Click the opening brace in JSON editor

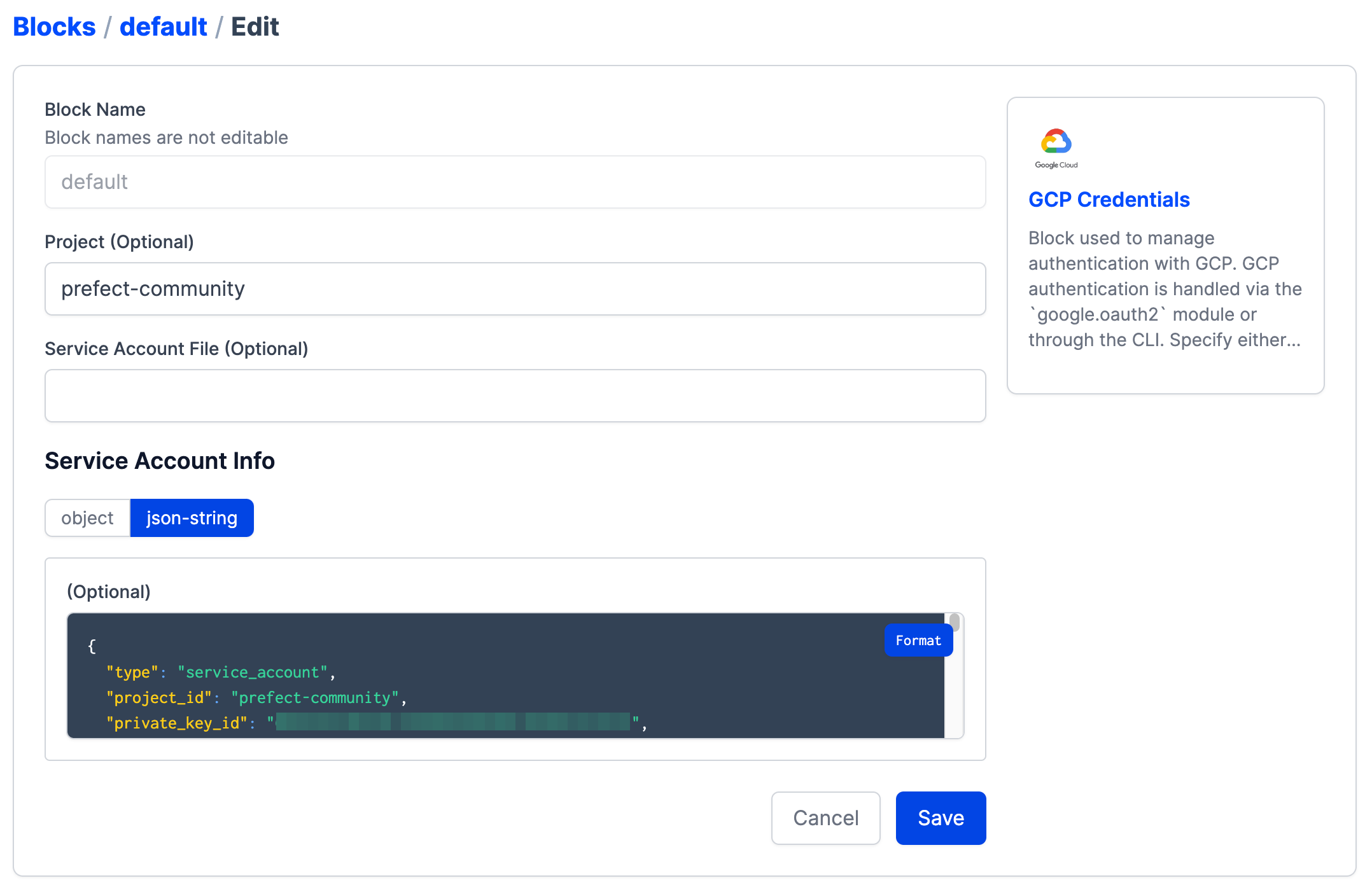click(92, 646)
